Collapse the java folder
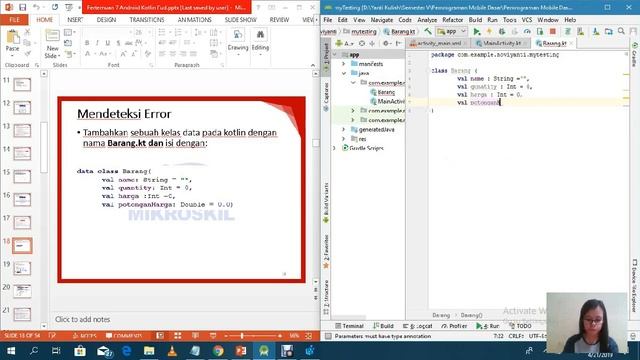 click(344, 73)
